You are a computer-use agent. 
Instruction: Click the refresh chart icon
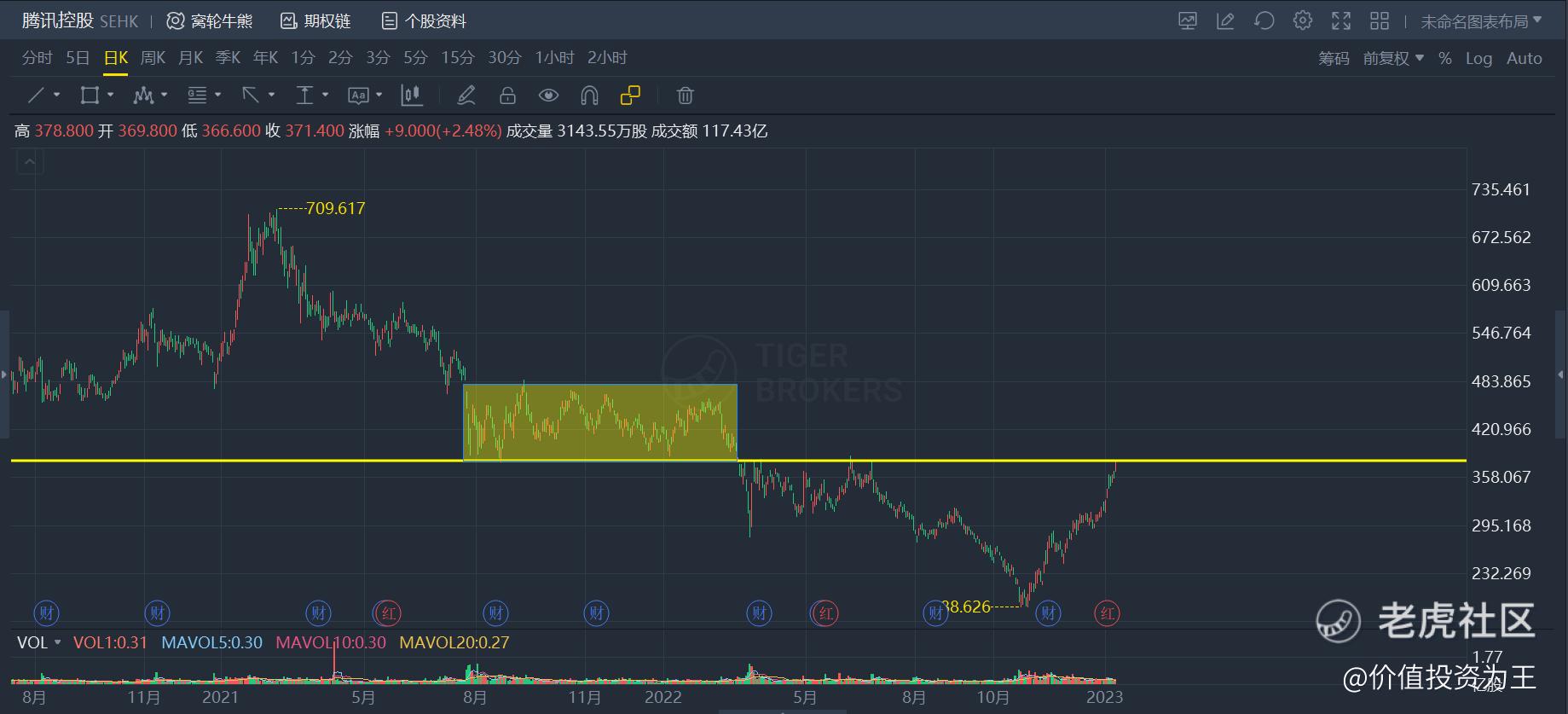click(x=1264, y=20)
